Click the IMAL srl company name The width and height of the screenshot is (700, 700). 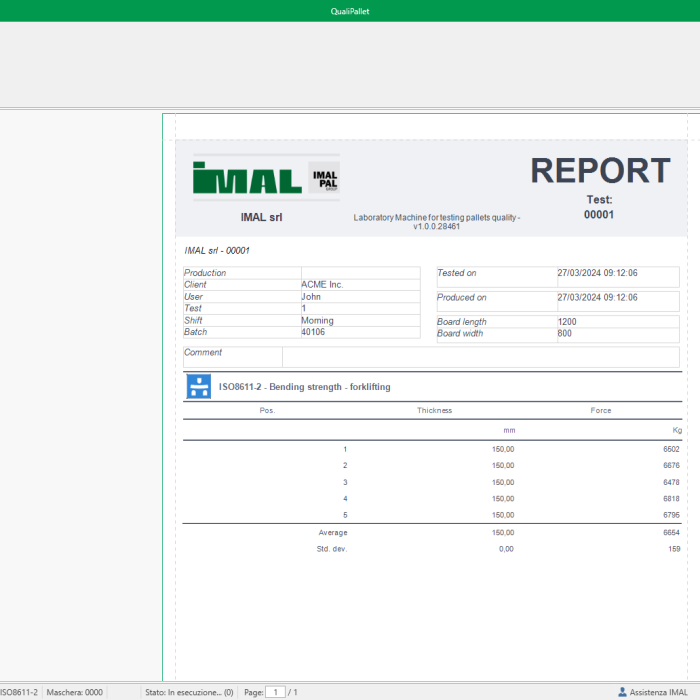(262, 217)
